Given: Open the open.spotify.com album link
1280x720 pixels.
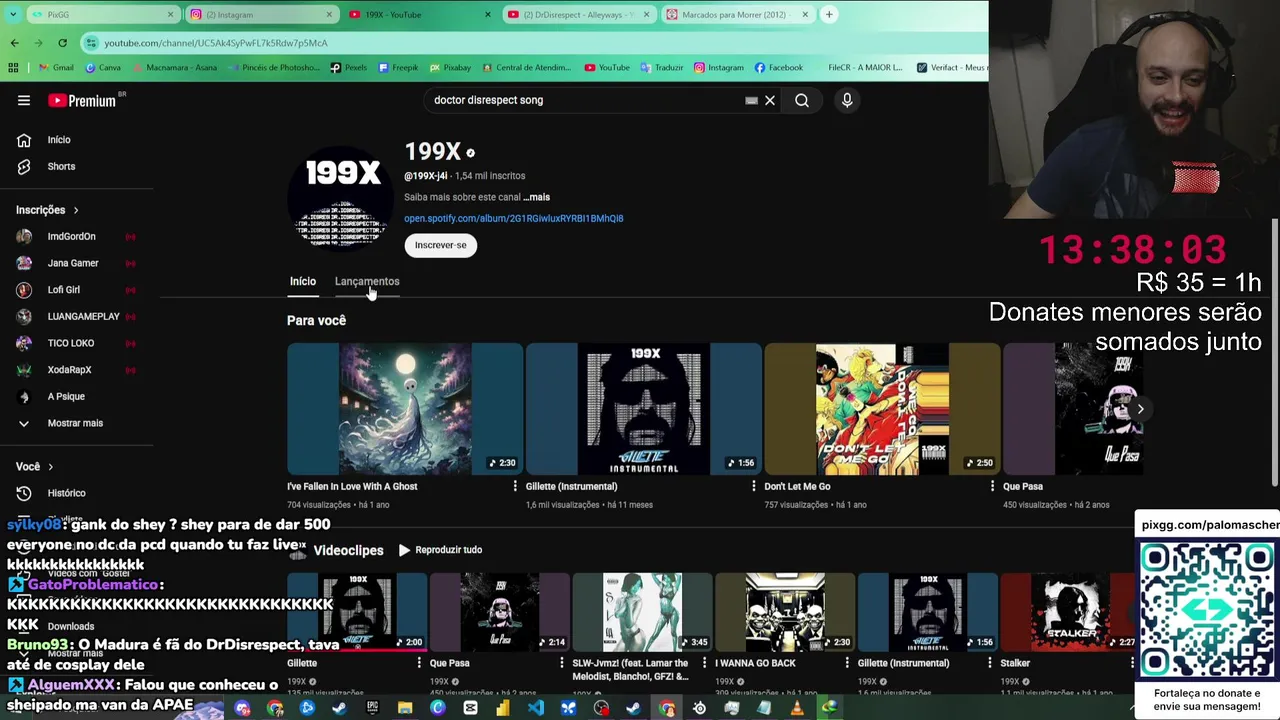Looking at the screenshot, I should [x=513, y=218].
